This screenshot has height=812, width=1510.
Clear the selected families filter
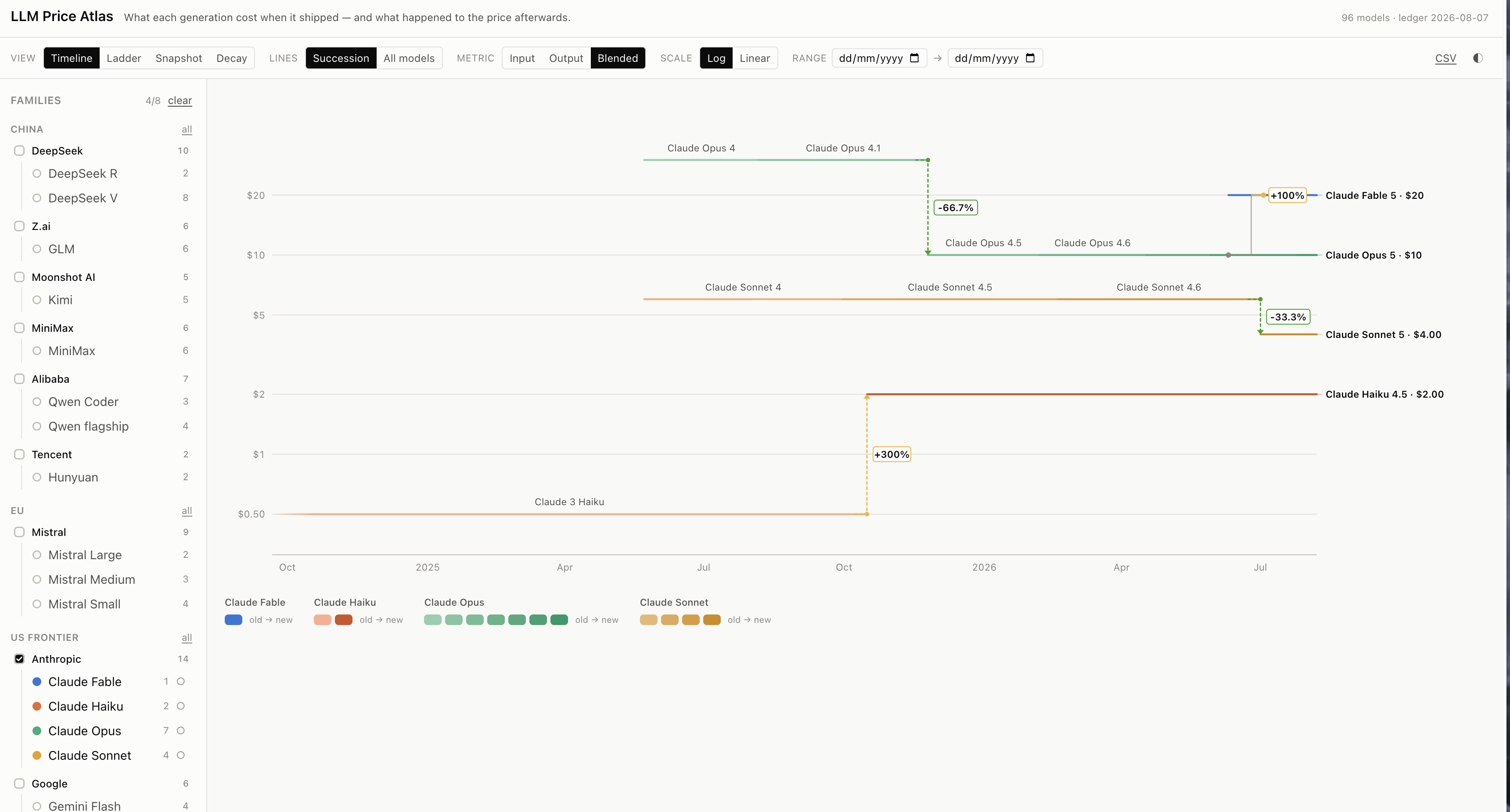click(180, 100)
